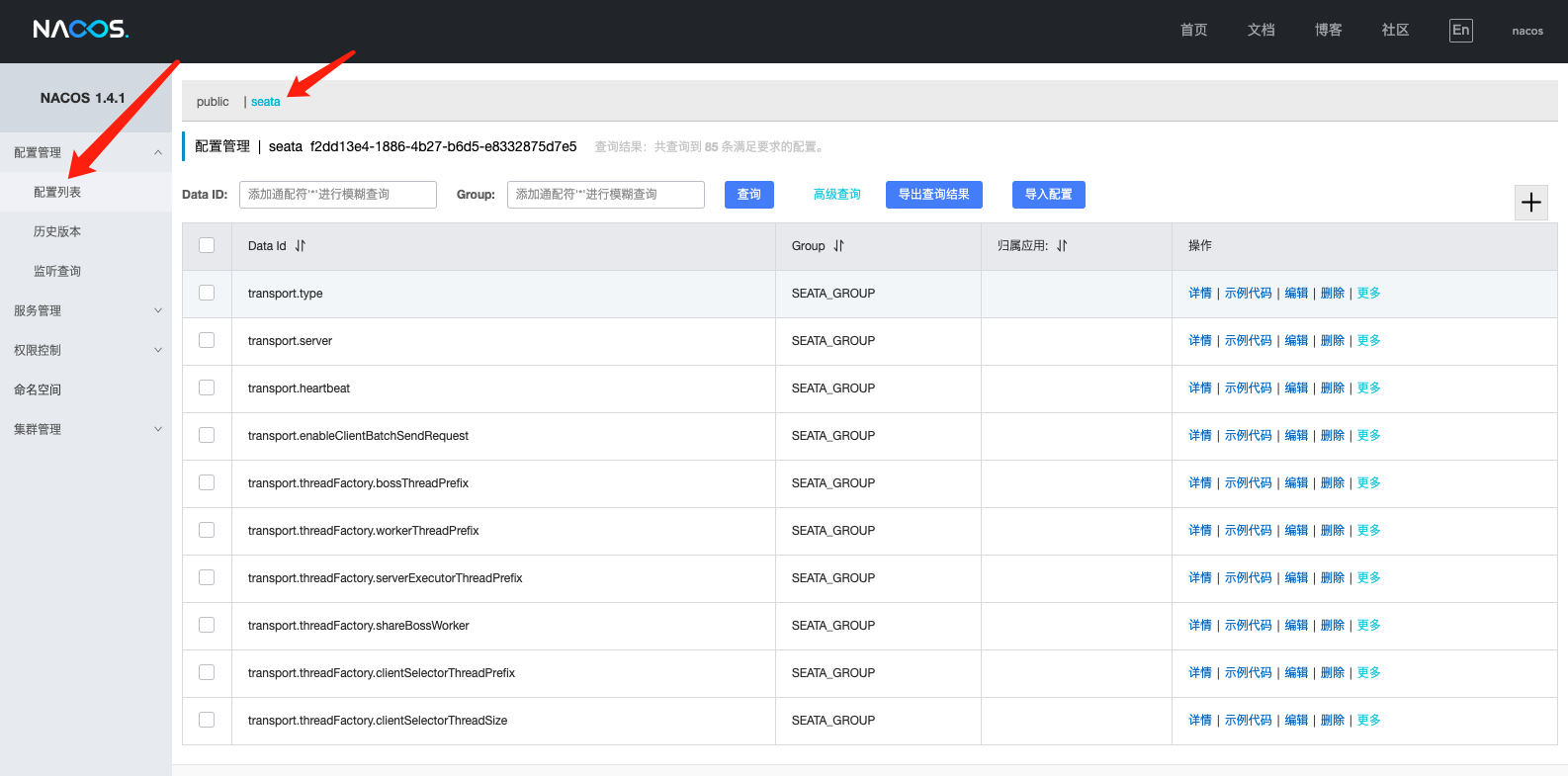
Task: Open 更多 menu for transport.type row
Action: 1368,294
